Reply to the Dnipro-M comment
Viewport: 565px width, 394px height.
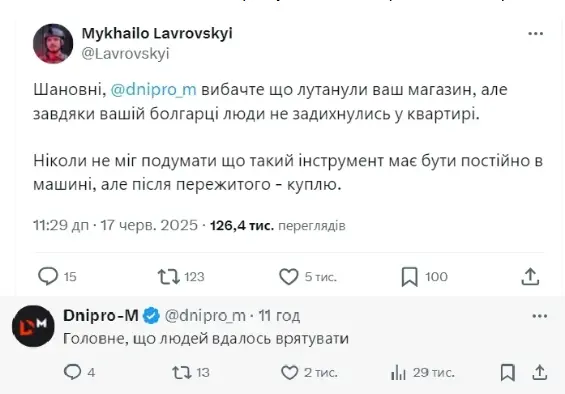tap(72, 372)
